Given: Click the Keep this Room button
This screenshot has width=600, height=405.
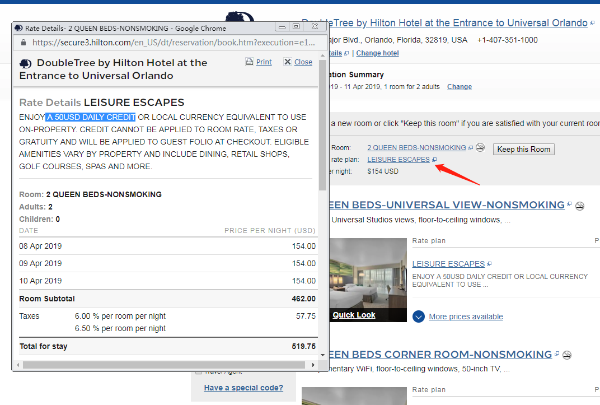Looking at the screenshot, I should [523, 149].
